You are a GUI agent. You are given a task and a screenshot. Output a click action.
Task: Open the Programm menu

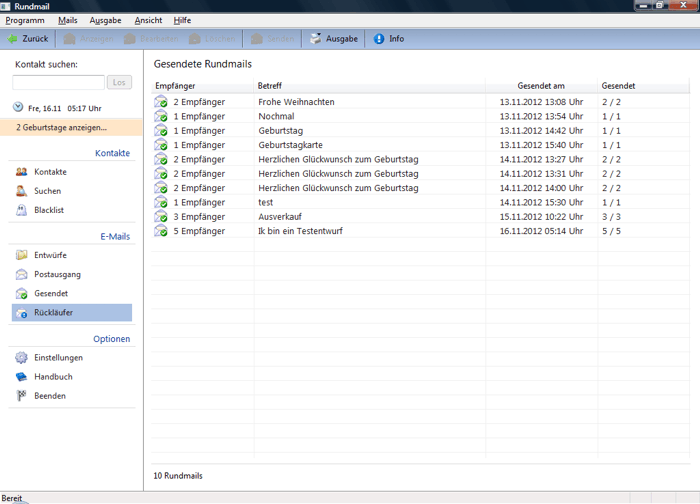coord(25,21)
